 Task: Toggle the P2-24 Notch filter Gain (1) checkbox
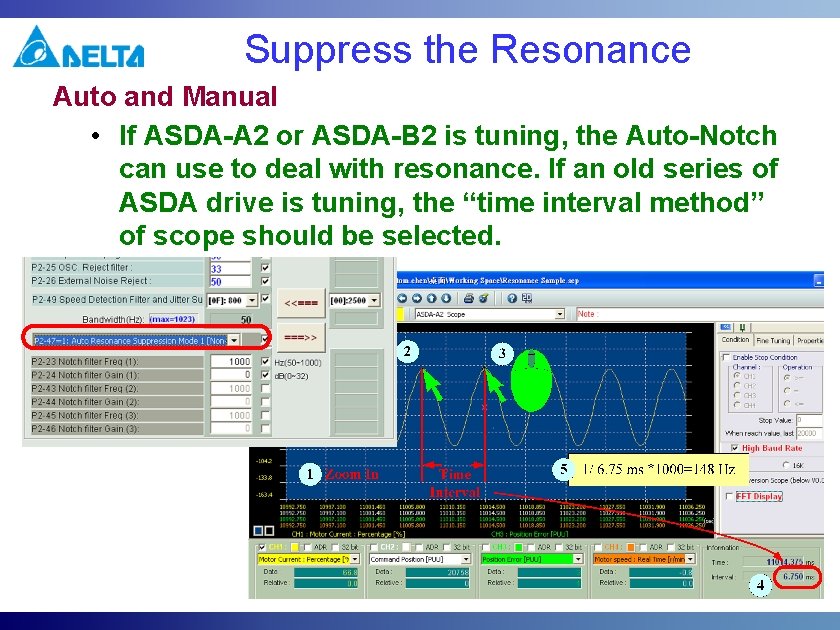[x=265, y=375]
